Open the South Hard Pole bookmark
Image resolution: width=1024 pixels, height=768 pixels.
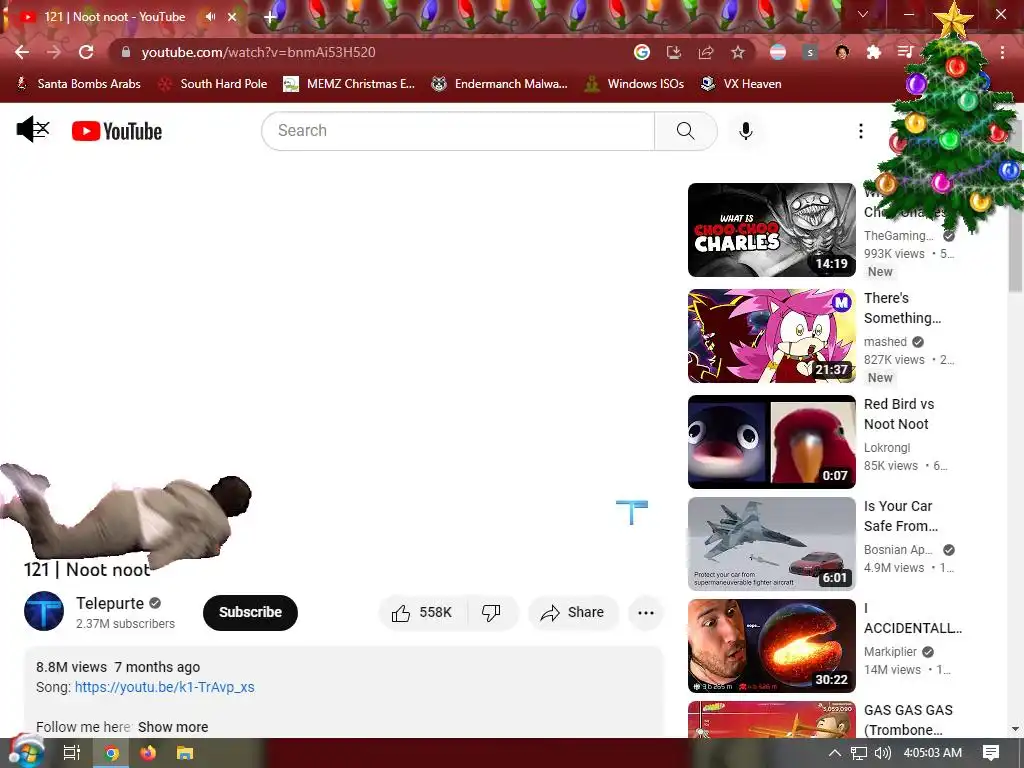point(213,84)
